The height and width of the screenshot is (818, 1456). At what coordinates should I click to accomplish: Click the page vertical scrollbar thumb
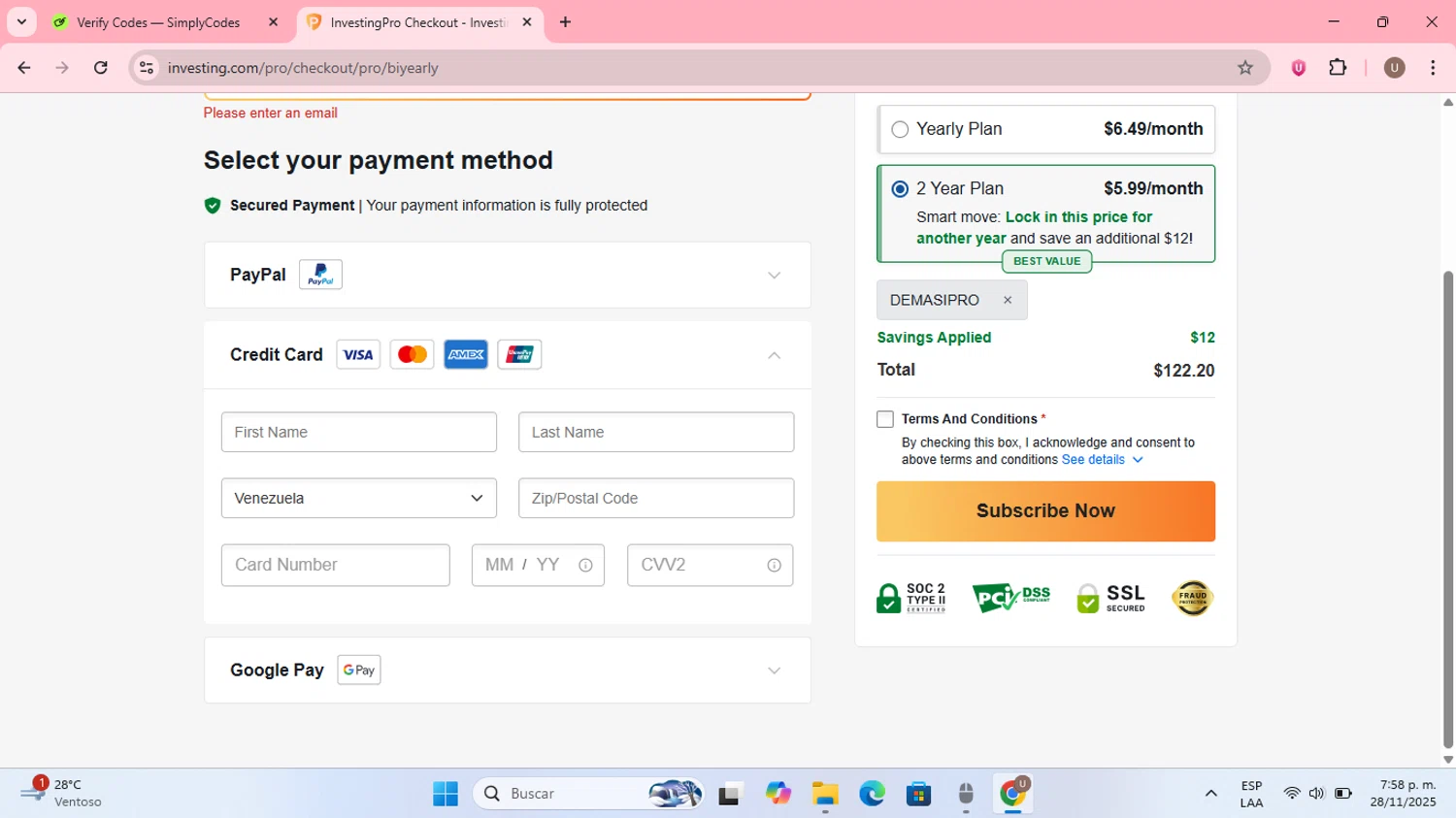[x=1448, y=511]
